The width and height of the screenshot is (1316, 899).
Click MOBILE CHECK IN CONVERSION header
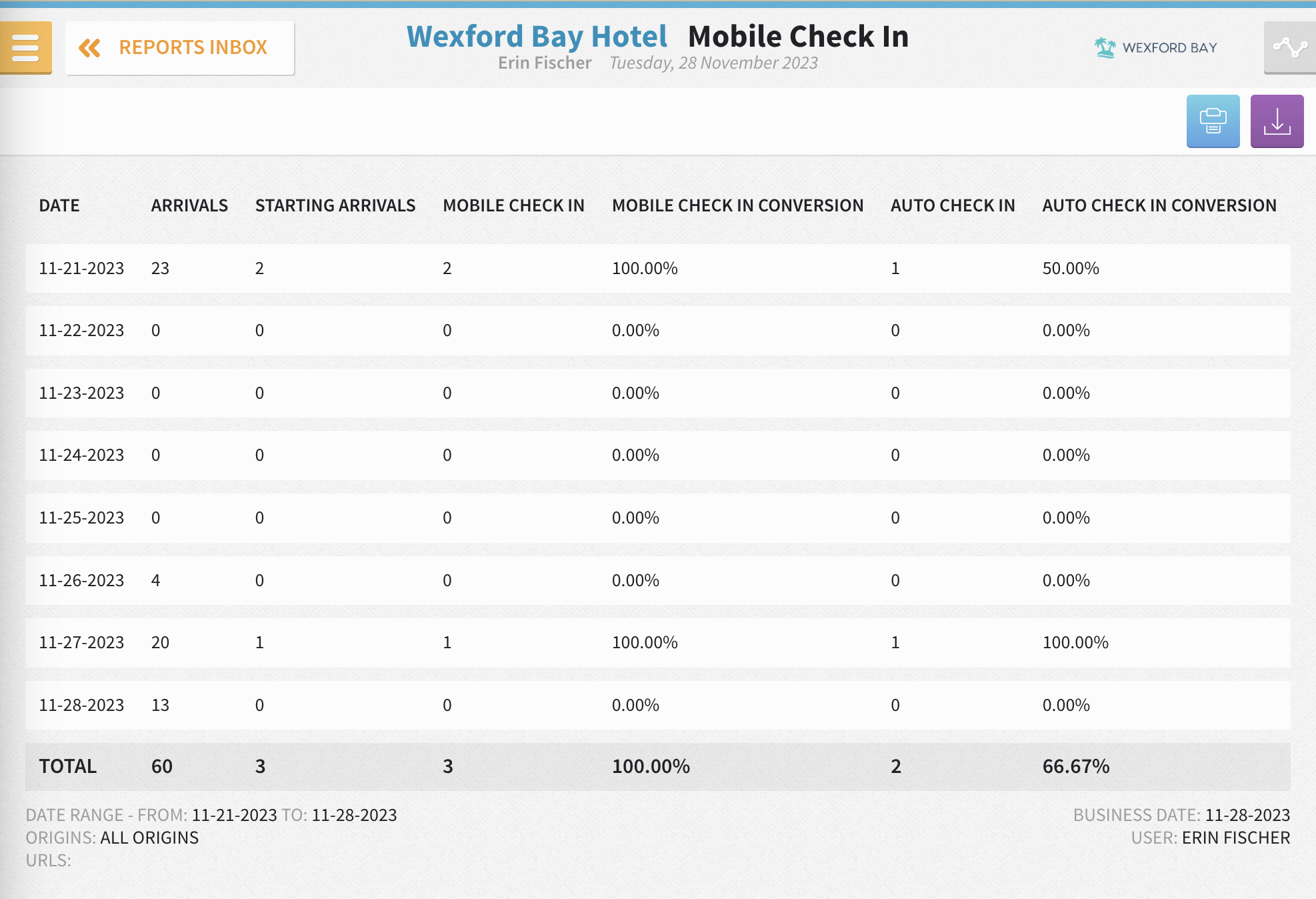coord(737,205)
